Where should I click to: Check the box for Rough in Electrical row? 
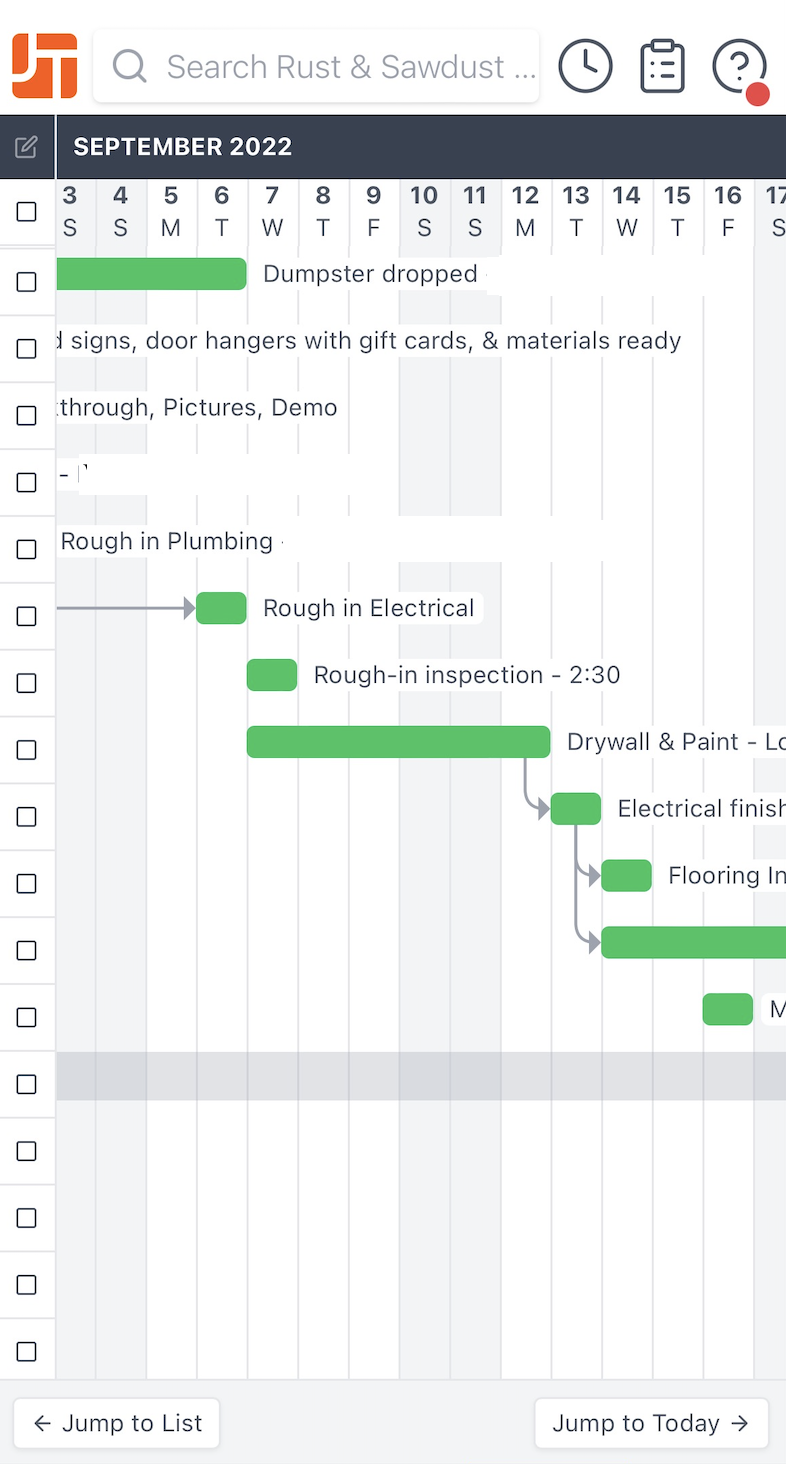27,616
